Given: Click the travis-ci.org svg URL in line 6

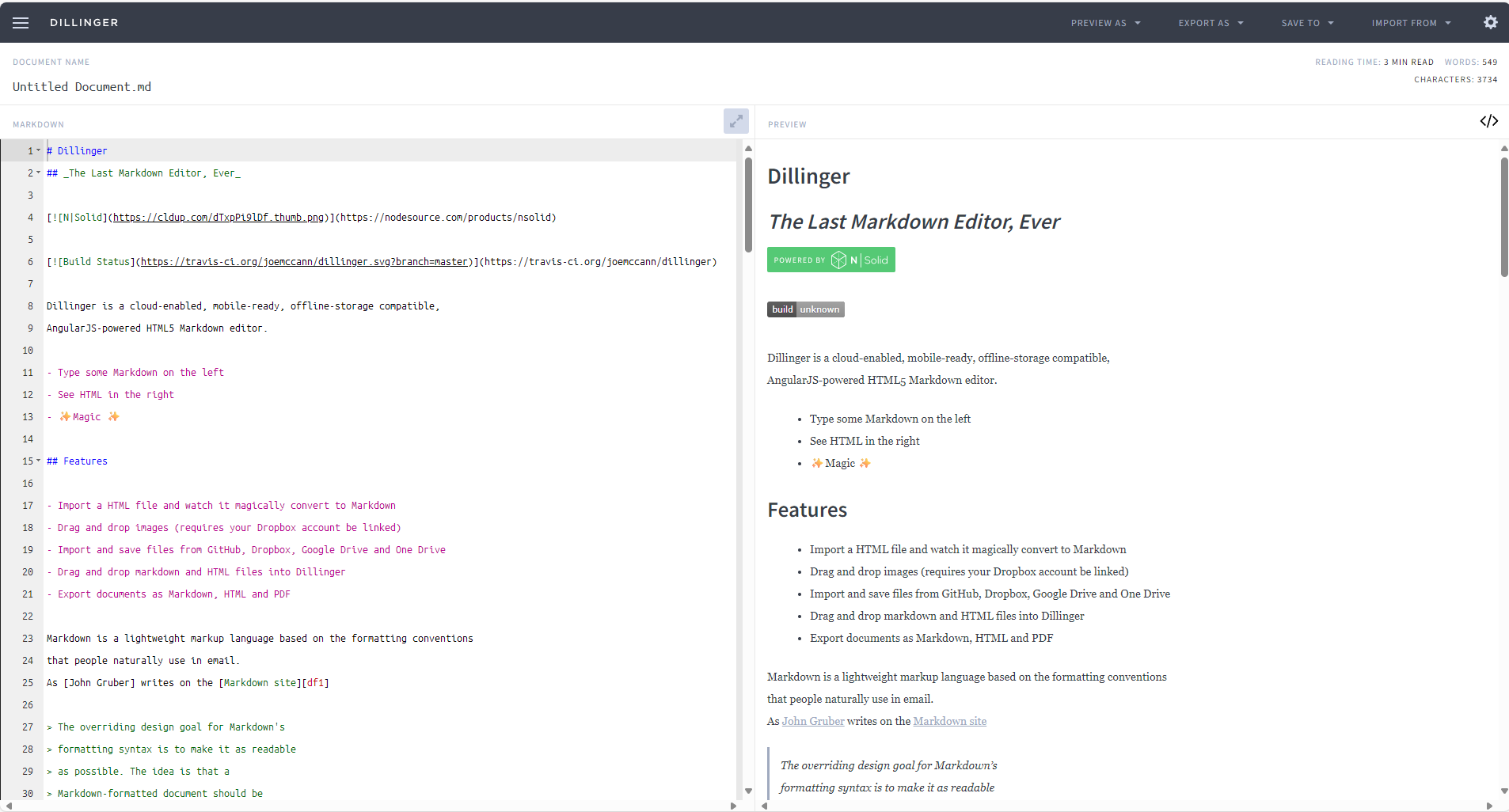Looking at the screenshot, I should pyautogui.click(x=304, y=262).
